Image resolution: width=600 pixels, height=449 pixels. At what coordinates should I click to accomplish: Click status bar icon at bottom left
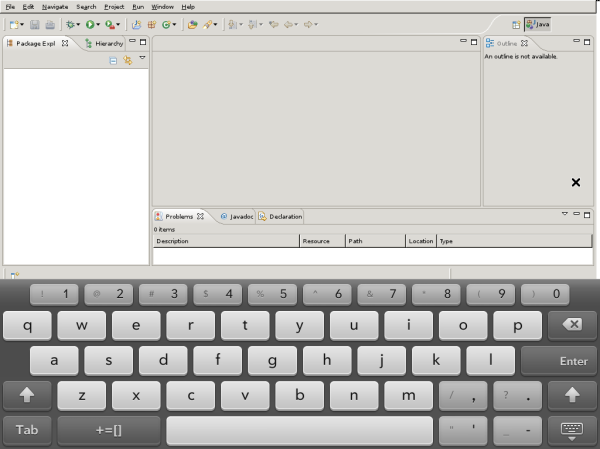click(x=15, y=275)
